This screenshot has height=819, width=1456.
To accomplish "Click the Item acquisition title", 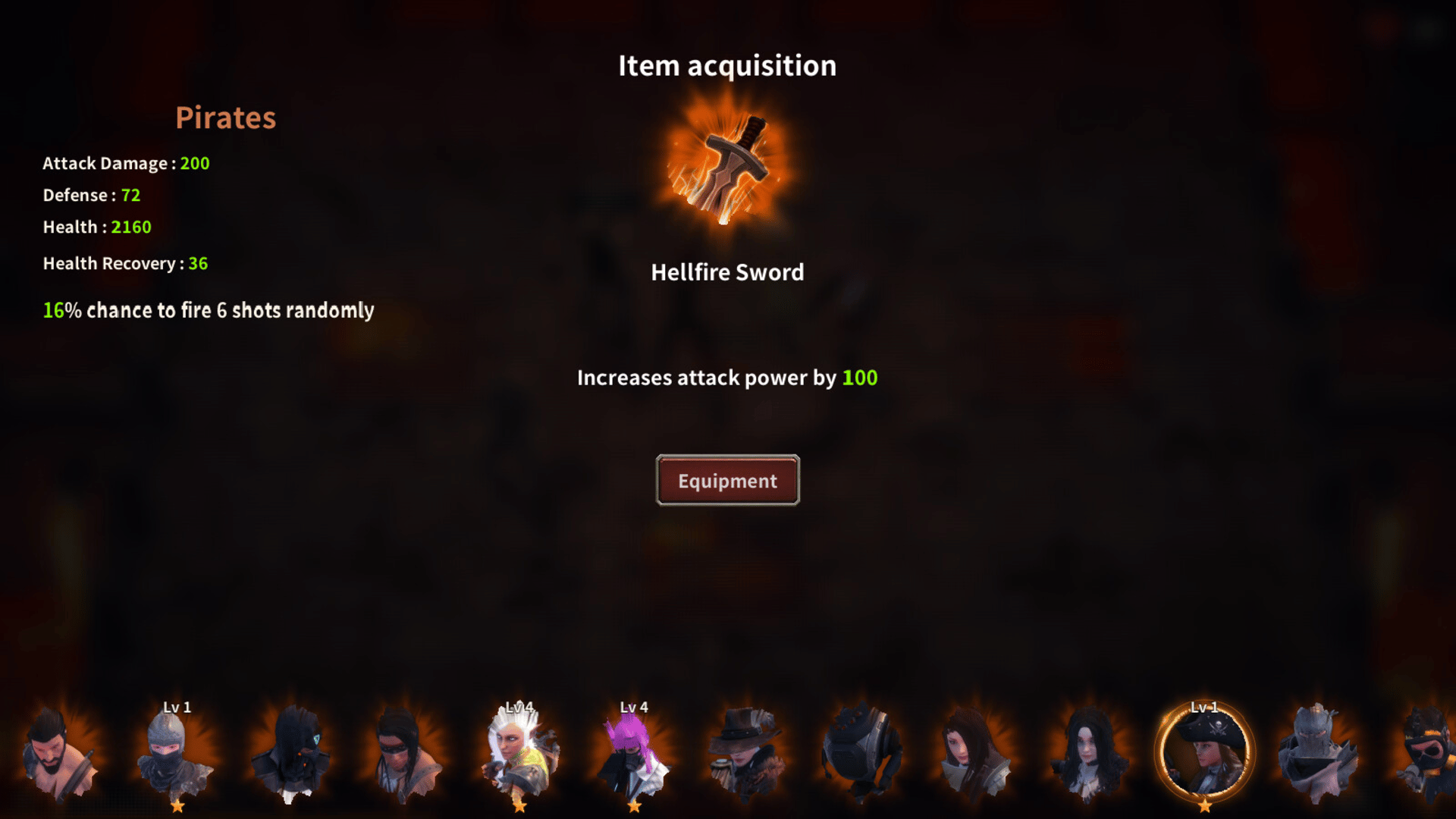I will click(x=727, y=66).
